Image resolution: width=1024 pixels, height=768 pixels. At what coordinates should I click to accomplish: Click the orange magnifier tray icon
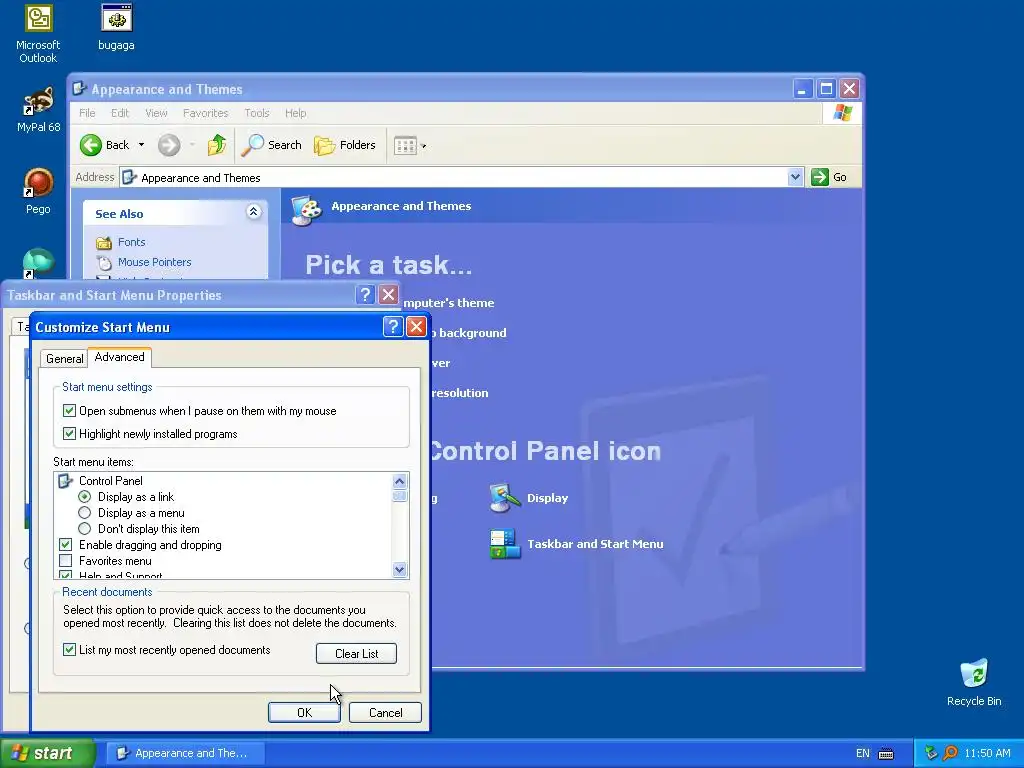[x=950, y=754]
